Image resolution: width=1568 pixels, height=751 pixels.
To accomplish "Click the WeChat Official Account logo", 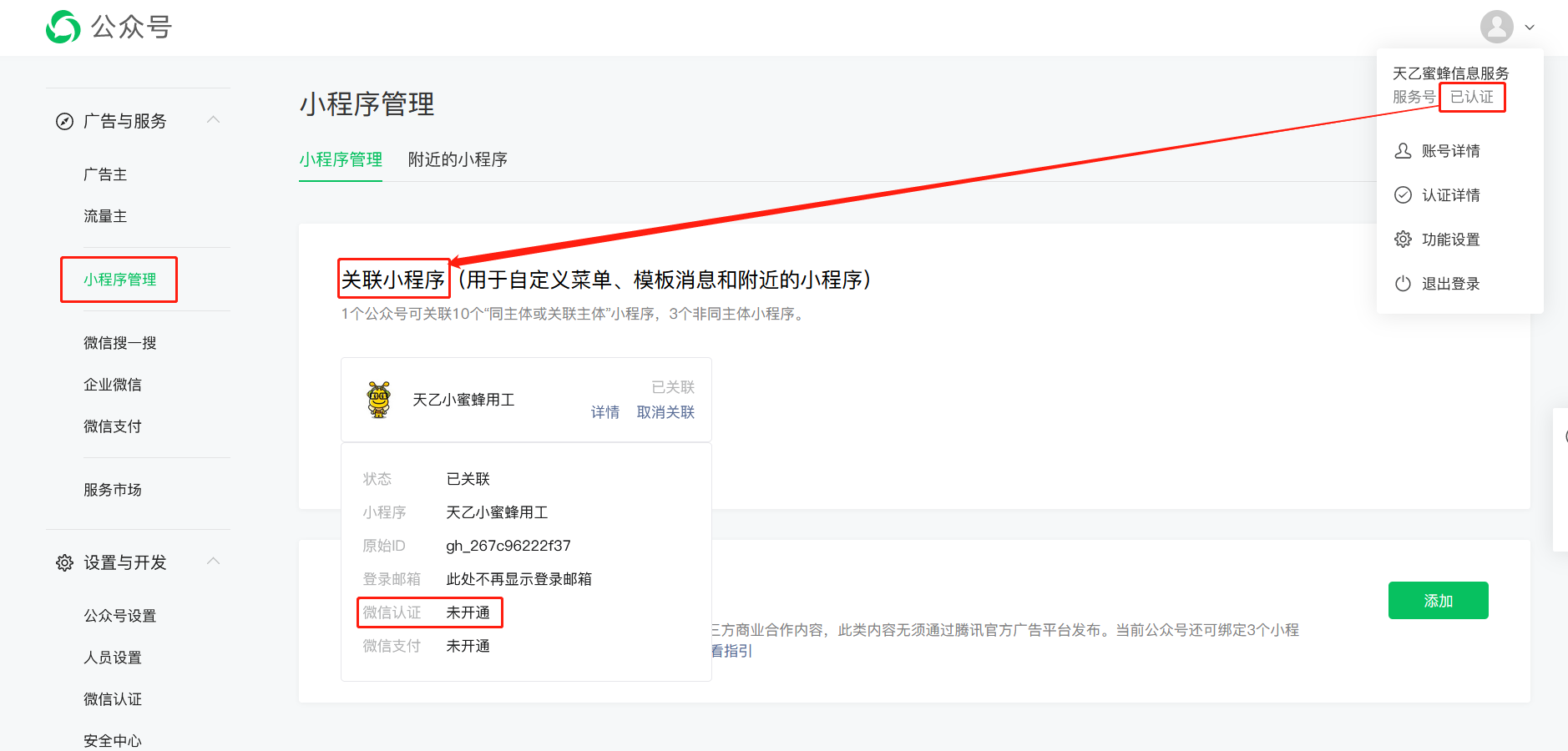I will 109,27.
